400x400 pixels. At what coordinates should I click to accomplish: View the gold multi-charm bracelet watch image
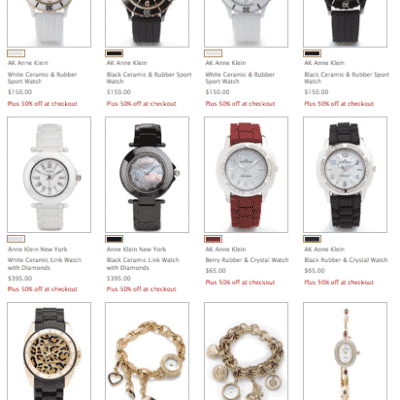pos(246,351)
